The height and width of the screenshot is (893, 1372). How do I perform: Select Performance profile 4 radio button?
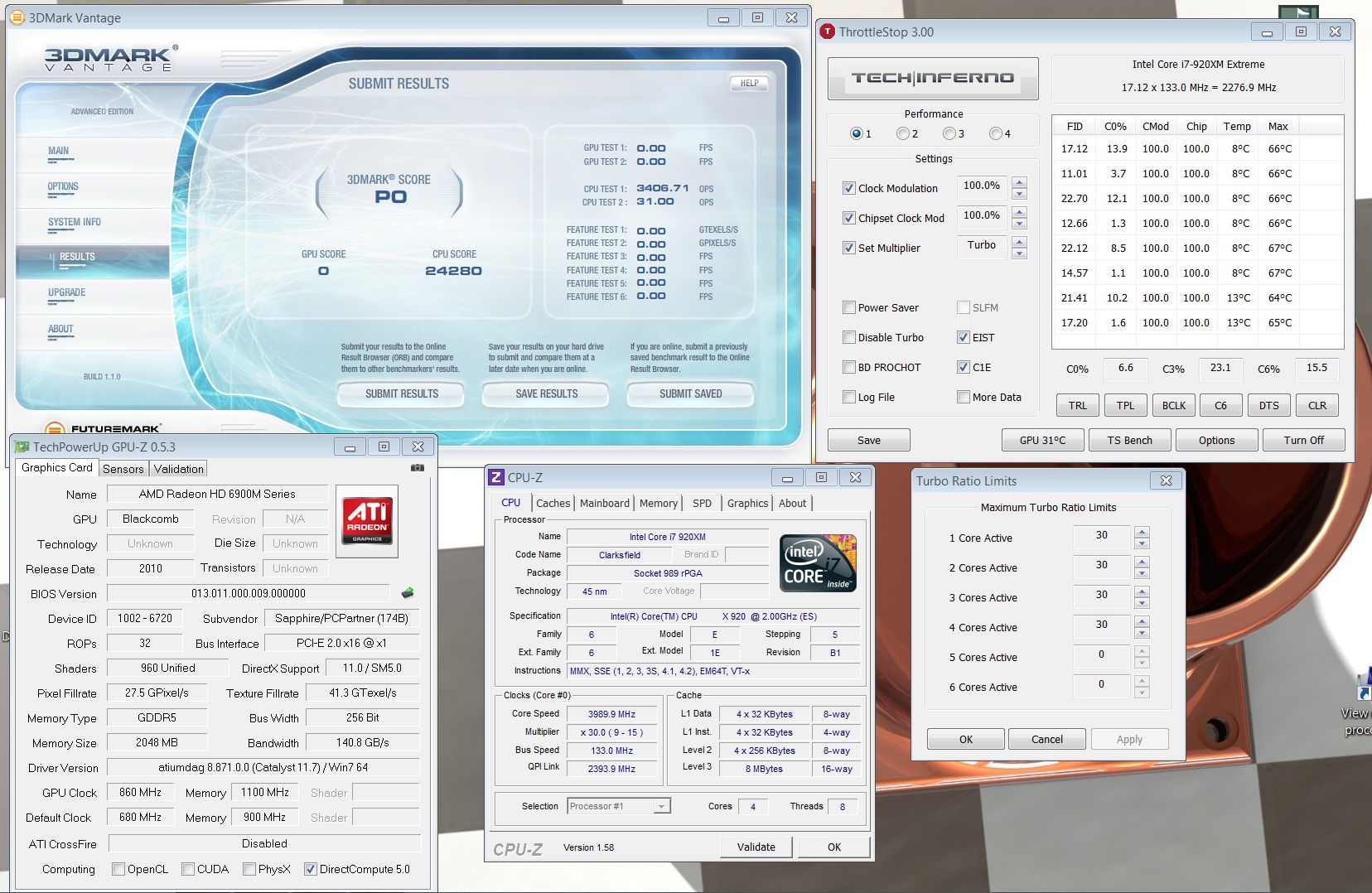pos(995,133)
